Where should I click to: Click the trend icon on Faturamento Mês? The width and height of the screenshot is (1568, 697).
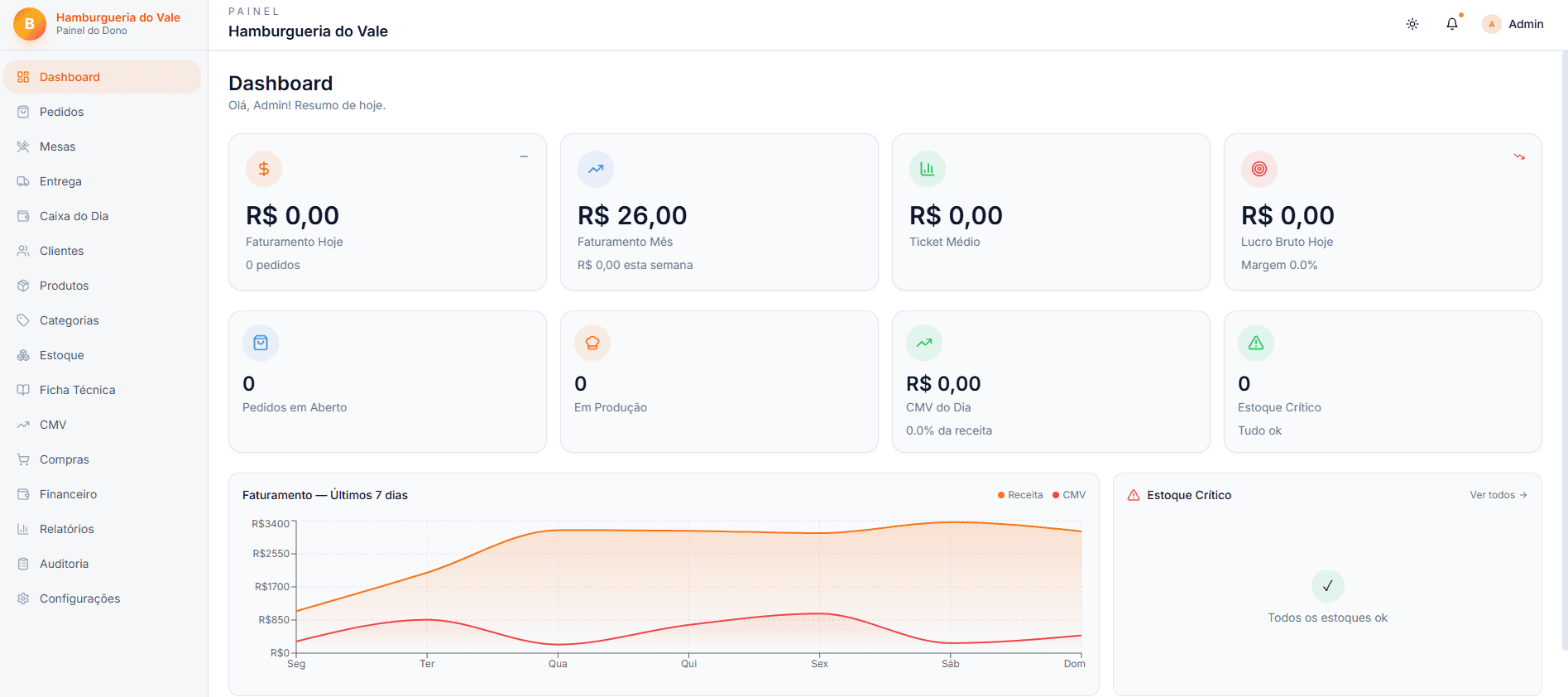pyautogui.click(x=596, y=169)
